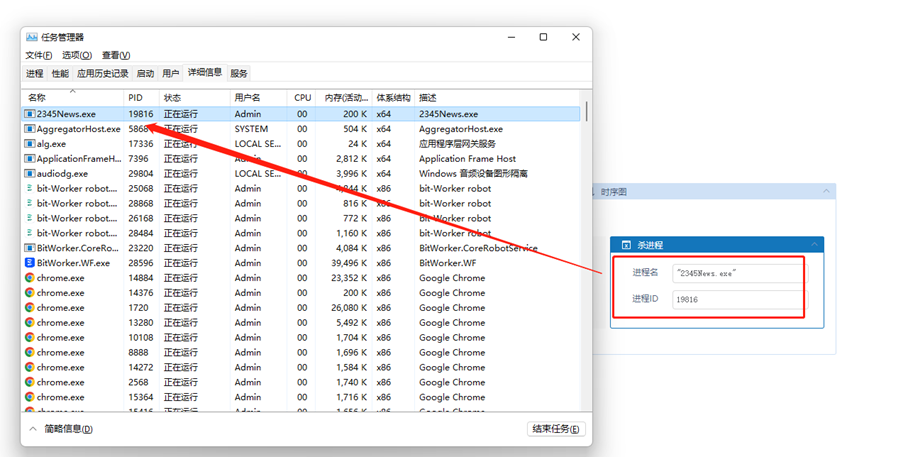The image size is (908, 457).
Task: Click the audiodg.exe process icon
Action: [30, 174]
